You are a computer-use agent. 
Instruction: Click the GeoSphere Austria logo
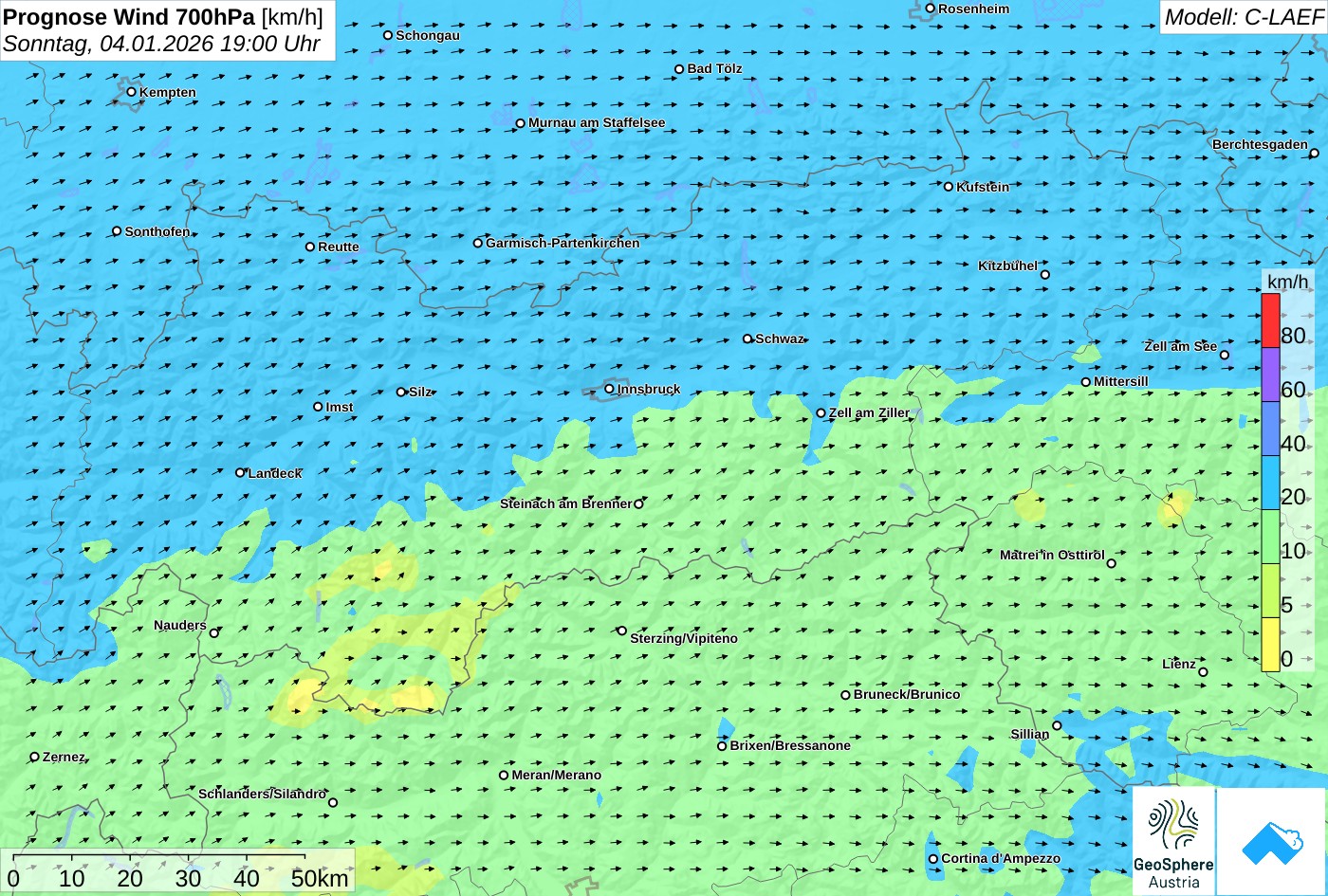pos(1173,842)
